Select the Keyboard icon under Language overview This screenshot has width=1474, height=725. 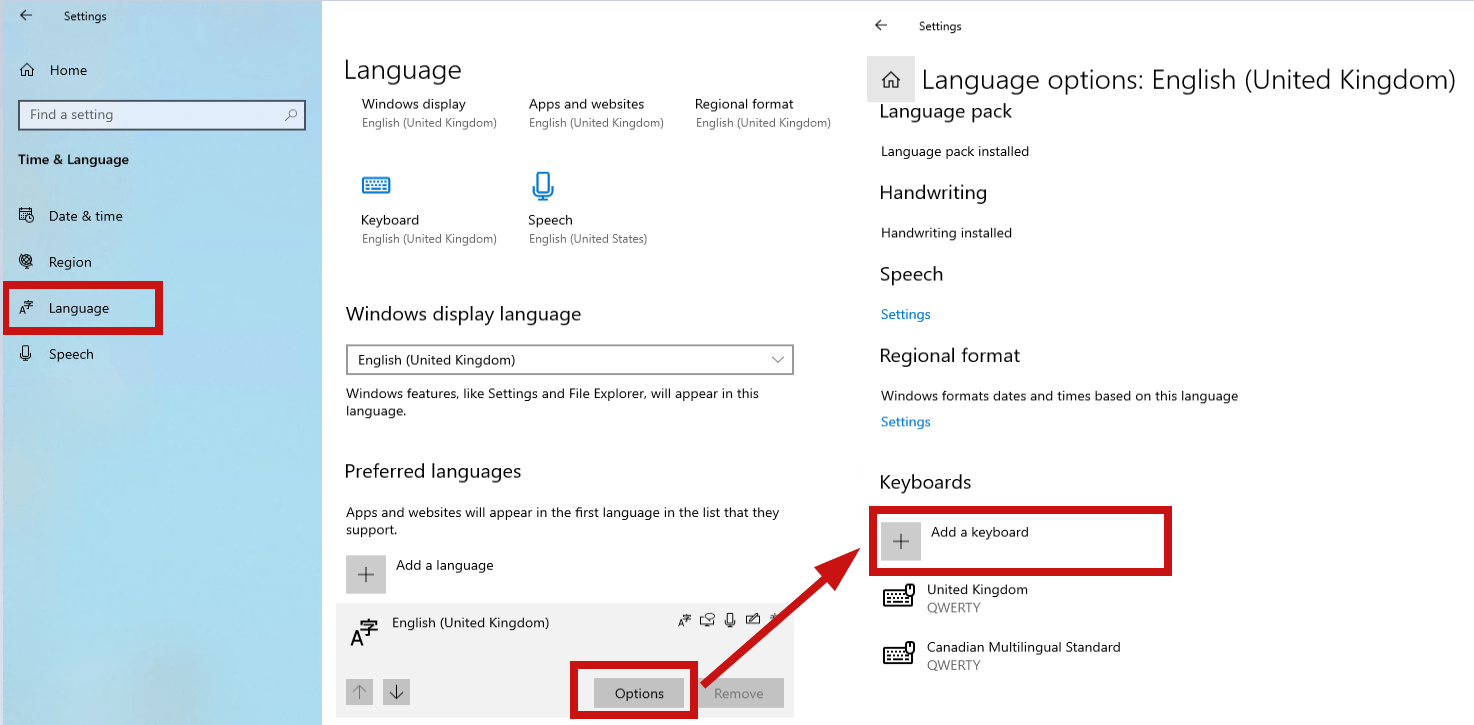tap(376, 185)
